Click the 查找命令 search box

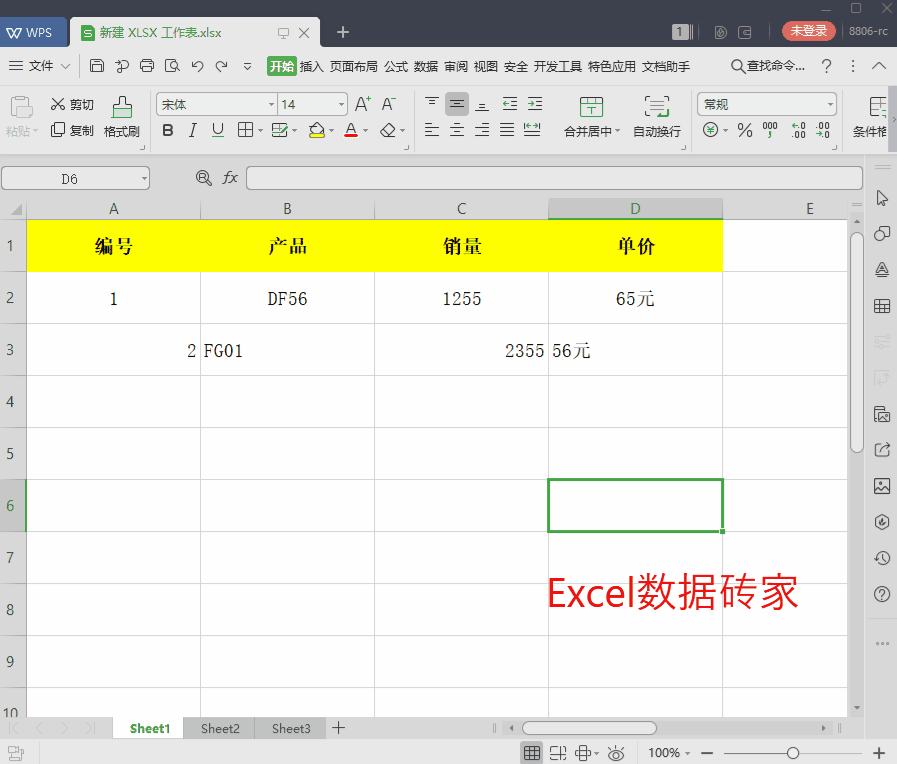(768, 66)
